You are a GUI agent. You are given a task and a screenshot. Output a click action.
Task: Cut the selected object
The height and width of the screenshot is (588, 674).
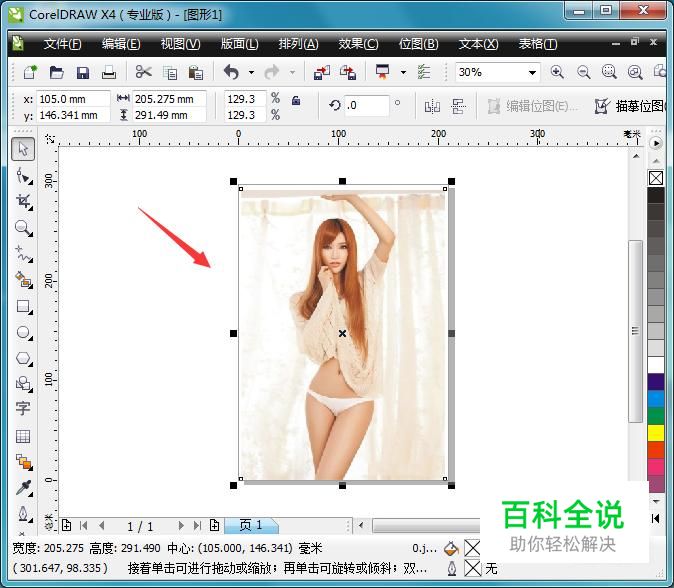[143, 72]
